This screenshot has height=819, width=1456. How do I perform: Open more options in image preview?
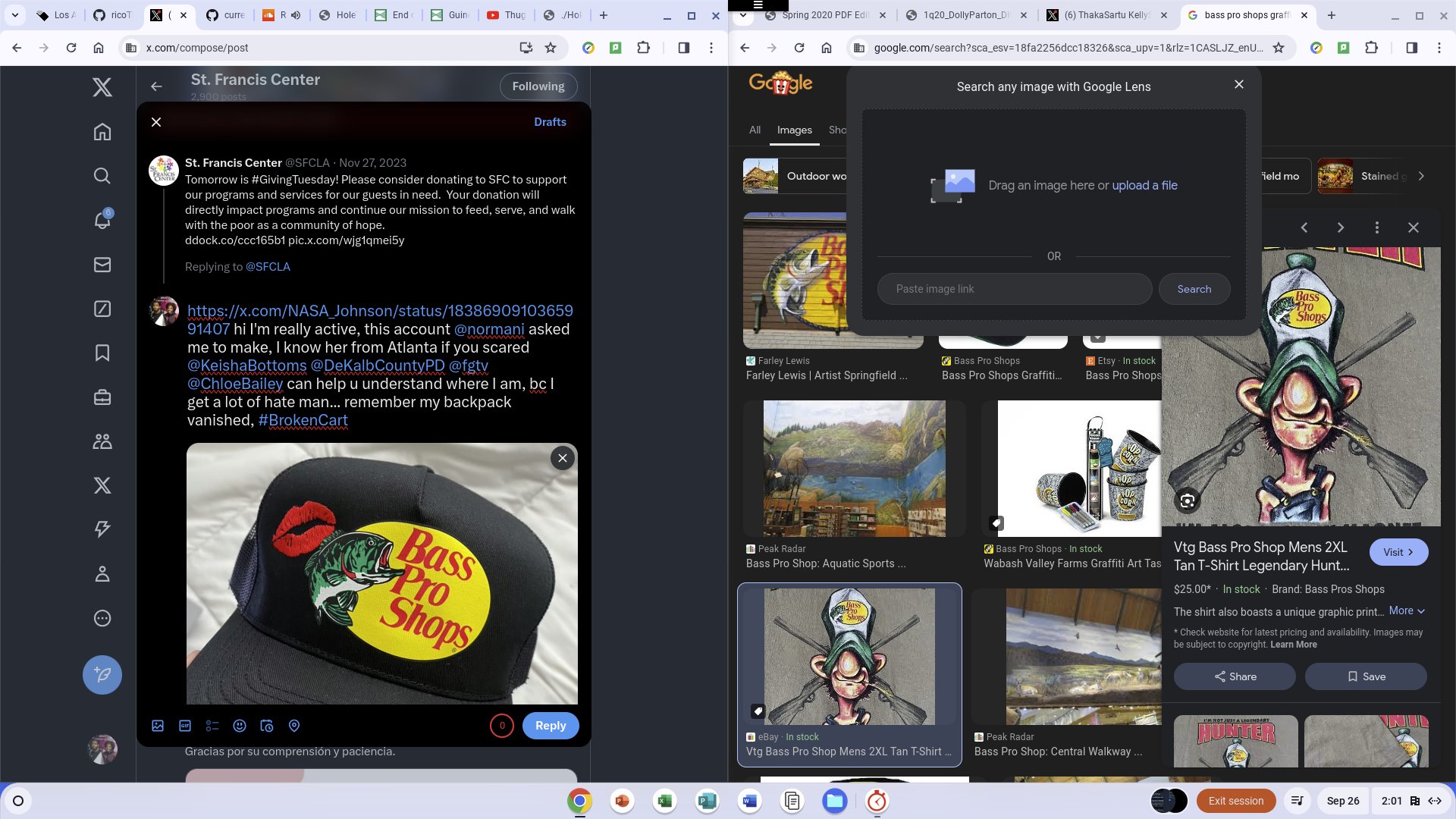coord(1377,227)
